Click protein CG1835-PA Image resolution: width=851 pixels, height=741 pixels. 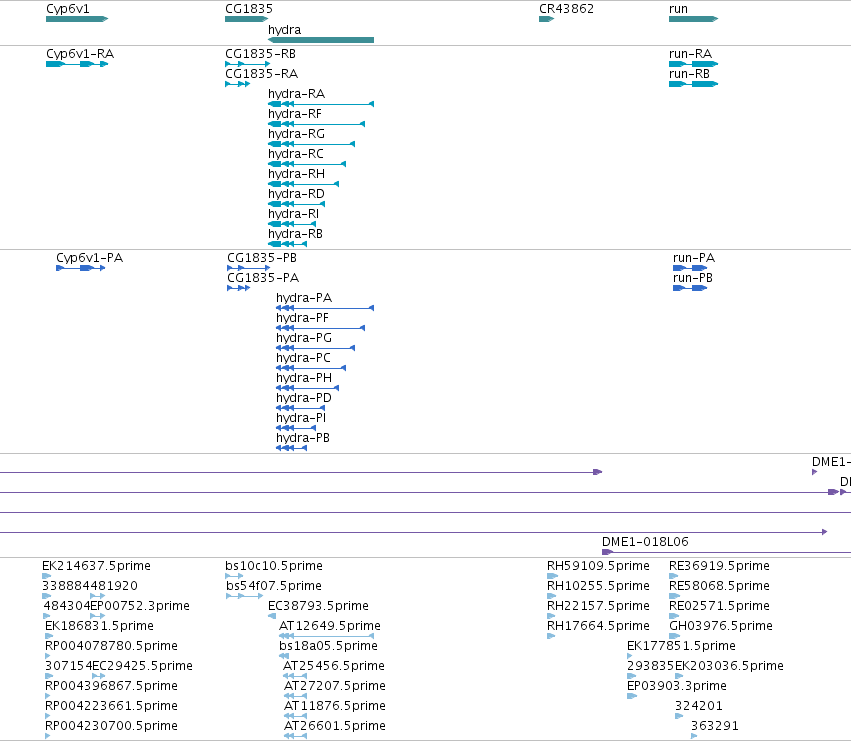pyautogui.click(x=263, y=278)
